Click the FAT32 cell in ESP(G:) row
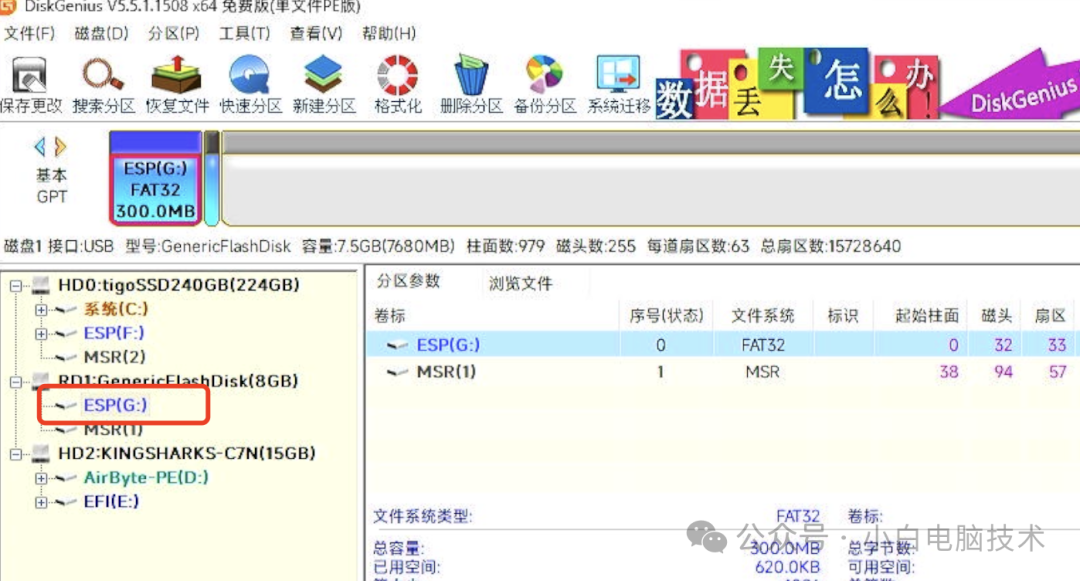Image resolution: width=1080 pixels, height=581 pixels. [x=762, y=345]
